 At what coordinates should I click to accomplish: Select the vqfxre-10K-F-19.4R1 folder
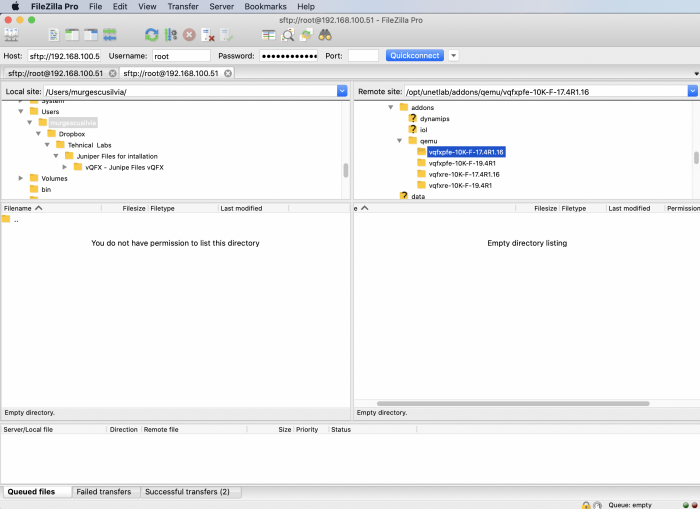(x=460, y=185)
